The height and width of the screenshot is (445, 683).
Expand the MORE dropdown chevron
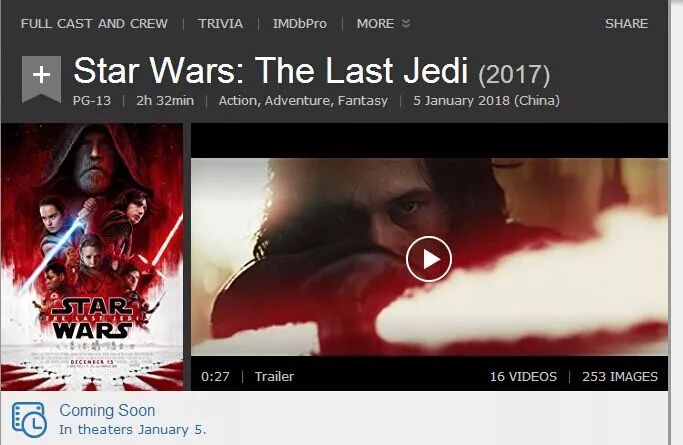tap(406, 24)
